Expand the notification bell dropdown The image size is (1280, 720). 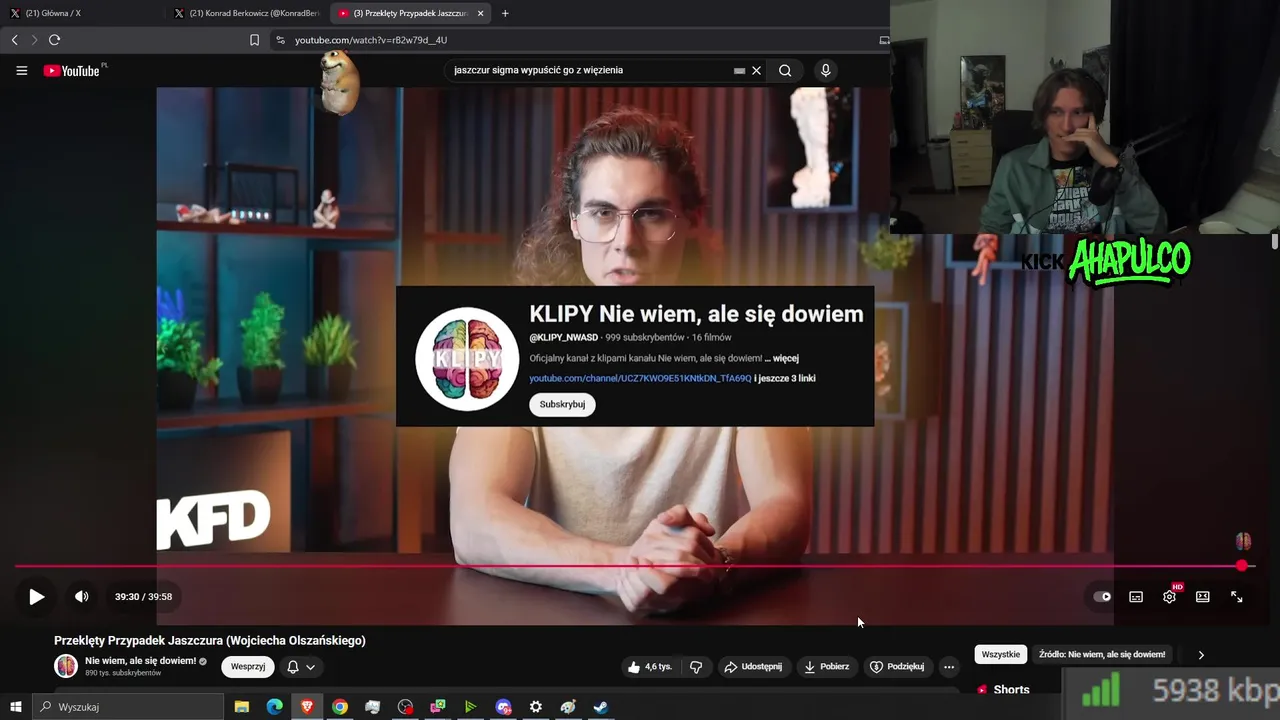[301, 667]
